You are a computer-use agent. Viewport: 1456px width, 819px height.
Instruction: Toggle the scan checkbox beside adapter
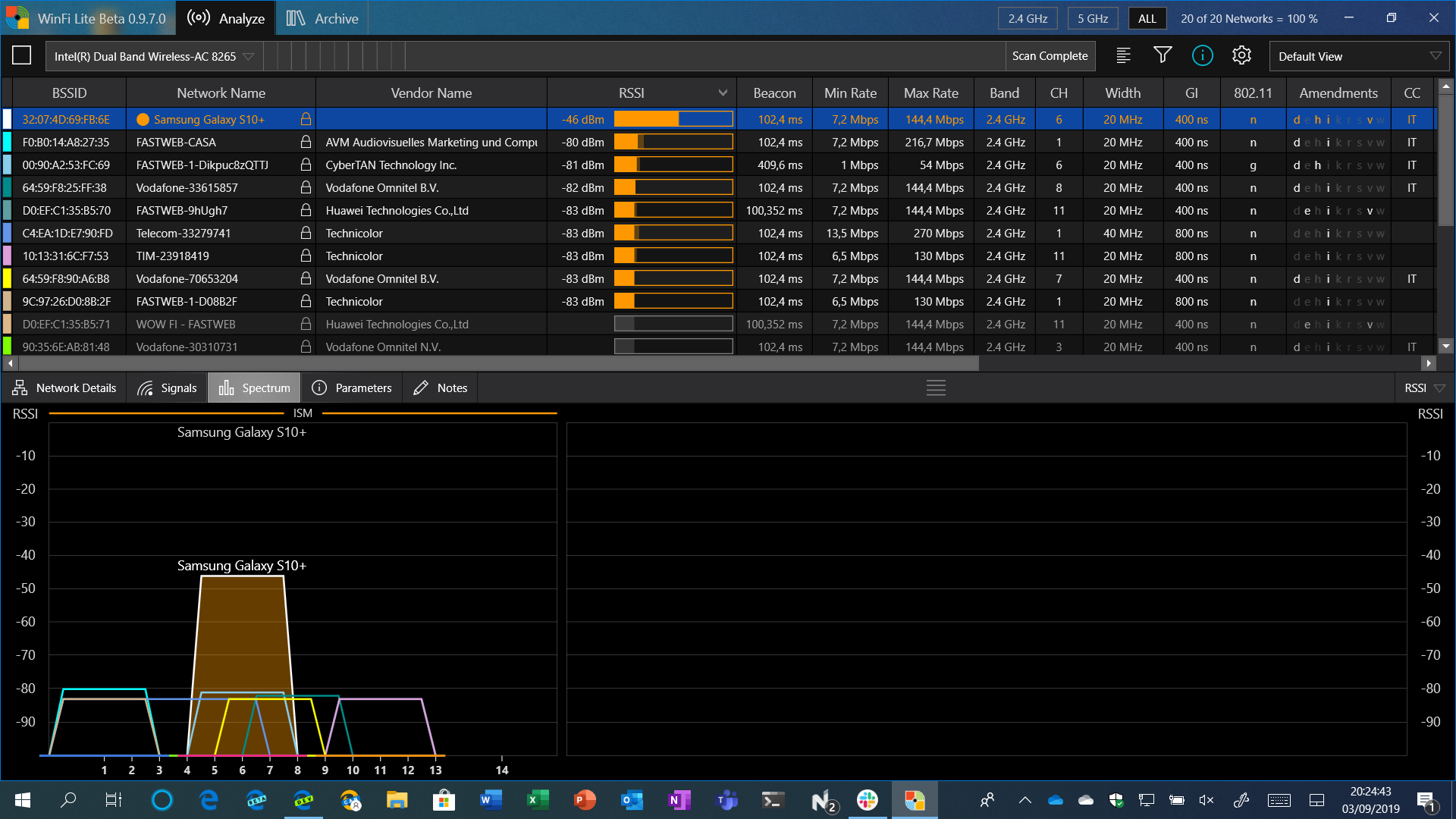click(x=22, y=55)
